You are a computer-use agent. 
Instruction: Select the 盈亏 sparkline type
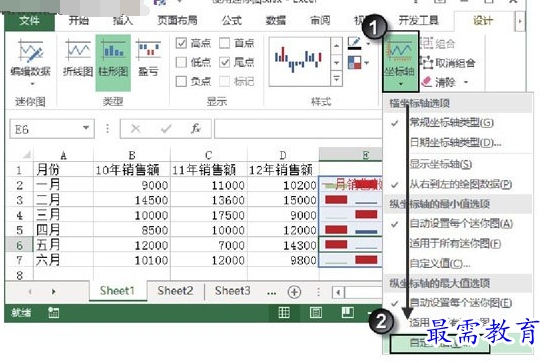(148, 58)
